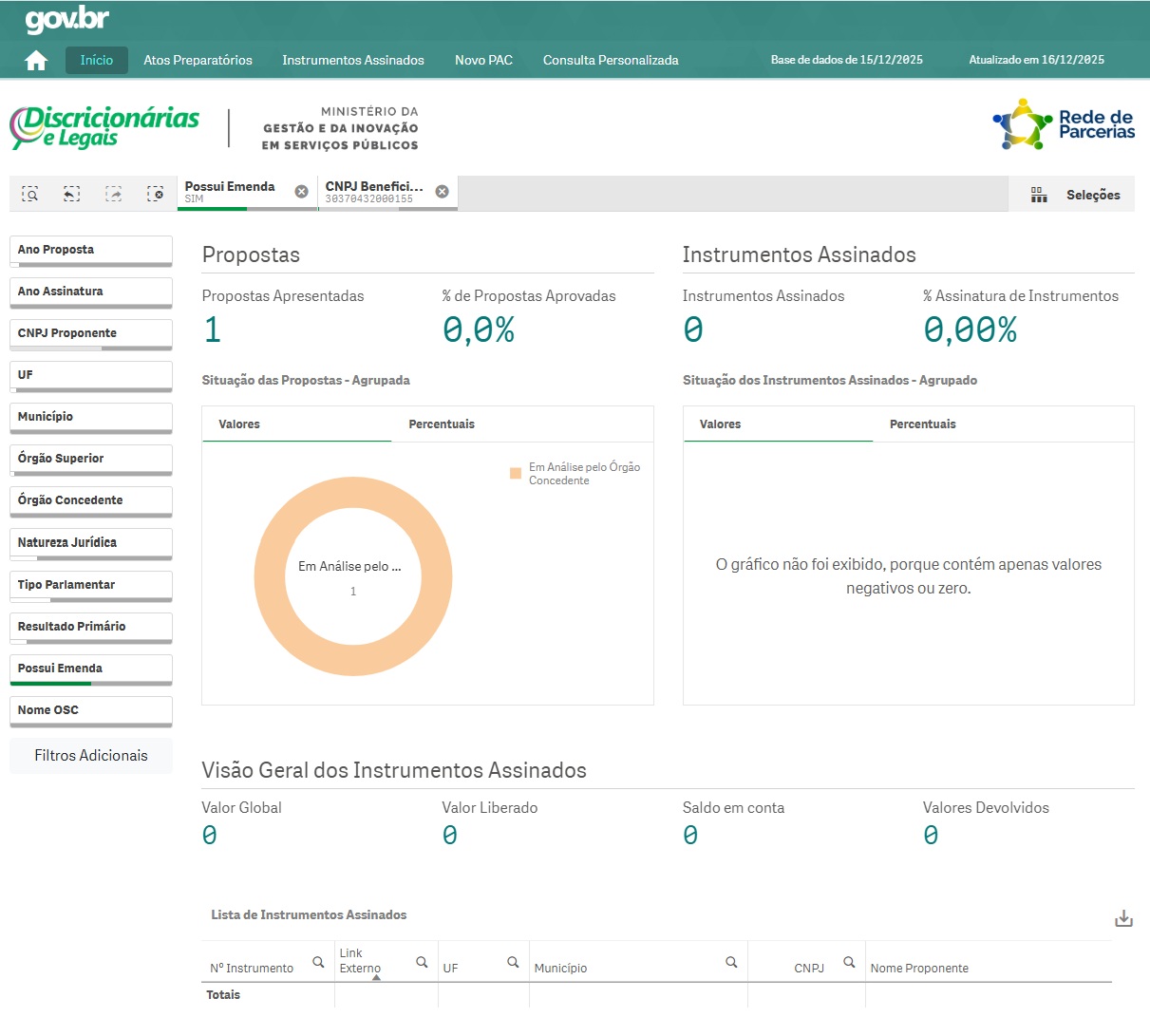Image resolution: width=1150 pixels, height=1036 pixels.
Task: Go to Atos Preparatórios menu
Action: point(198,60)
